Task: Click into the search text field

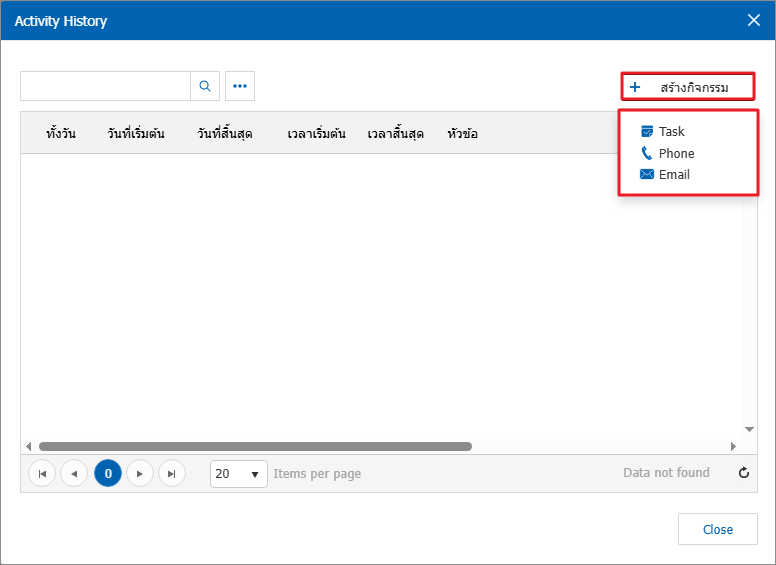Action: click(105, 86)
